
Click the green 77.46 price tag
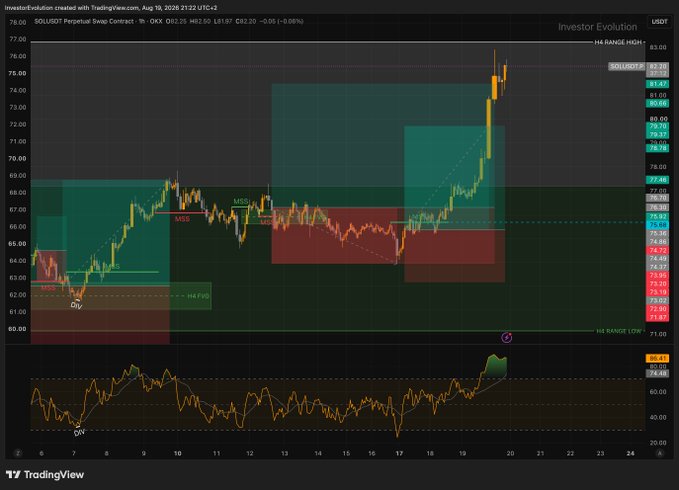click(658, 180)
